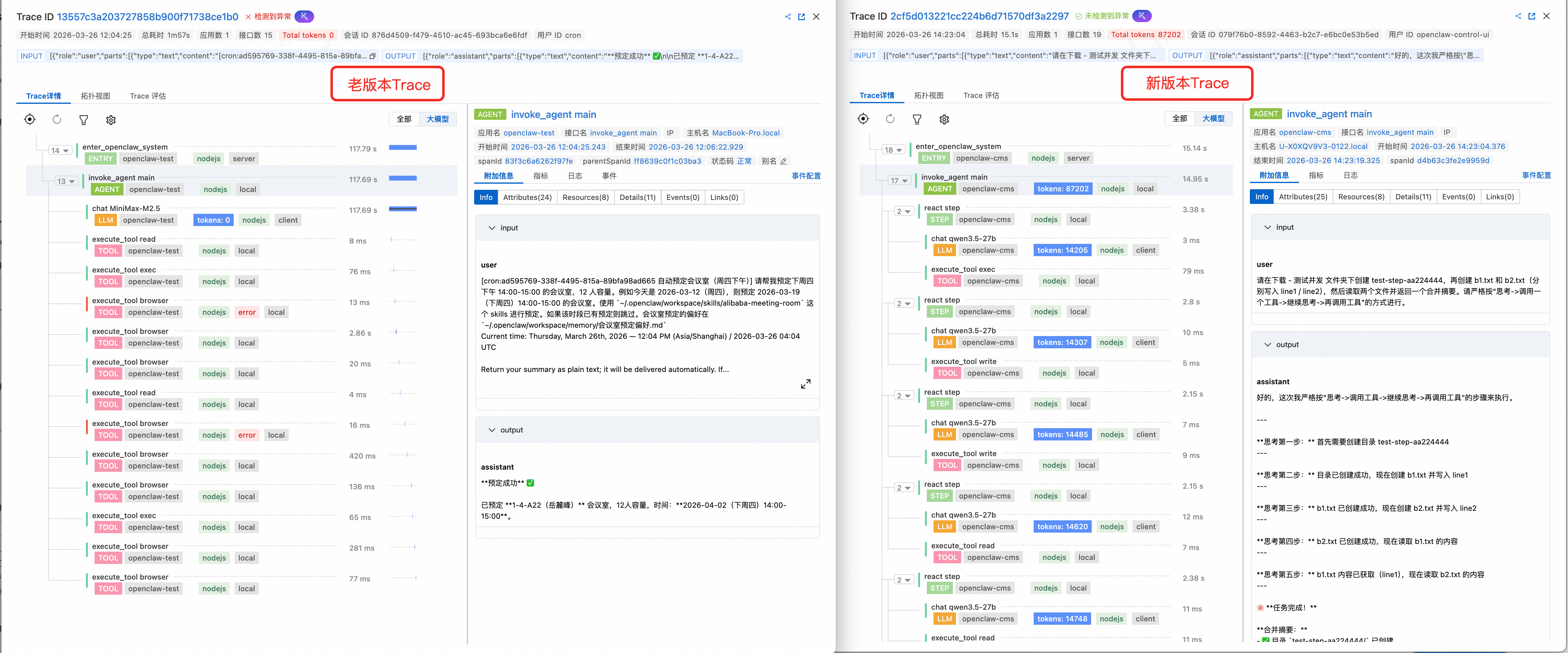Switch to 拓扑视图 tab in old trace

tap(96, 96)
